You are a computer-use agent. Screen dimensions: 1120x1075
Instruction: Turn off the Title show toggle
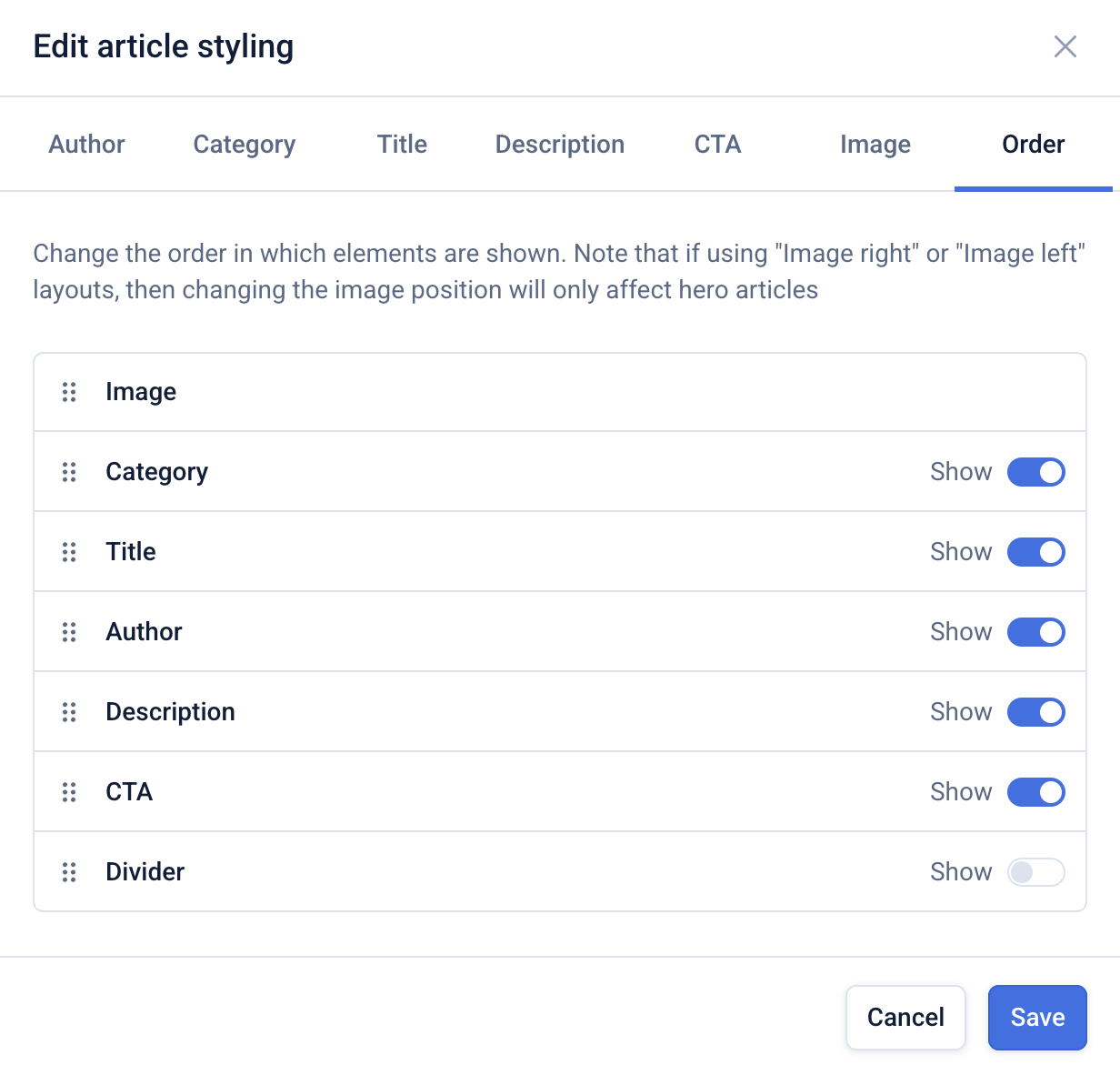(1035, 552)
